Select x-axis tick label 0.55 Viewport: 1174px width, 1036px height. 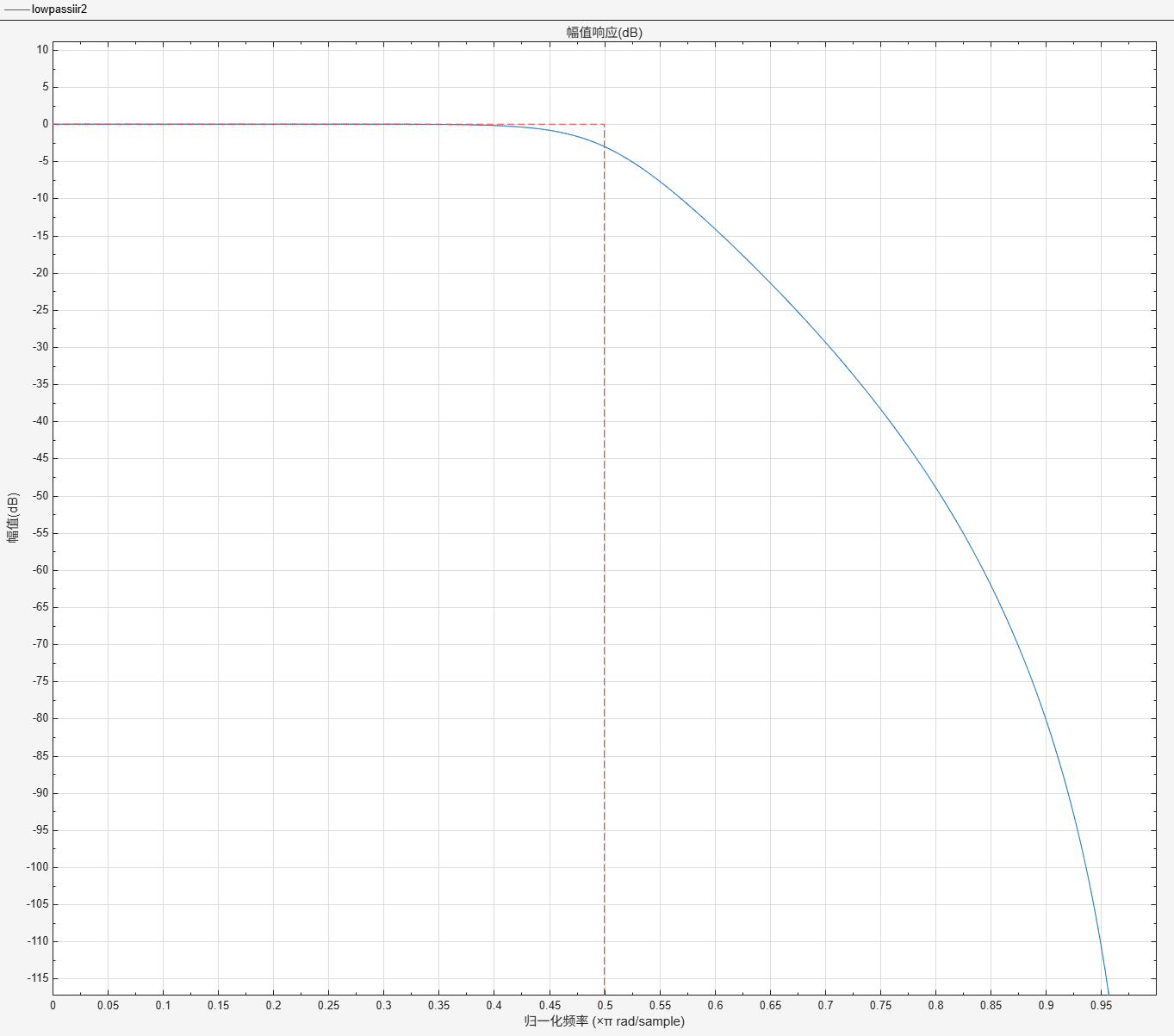click(x=660, y=1005)
